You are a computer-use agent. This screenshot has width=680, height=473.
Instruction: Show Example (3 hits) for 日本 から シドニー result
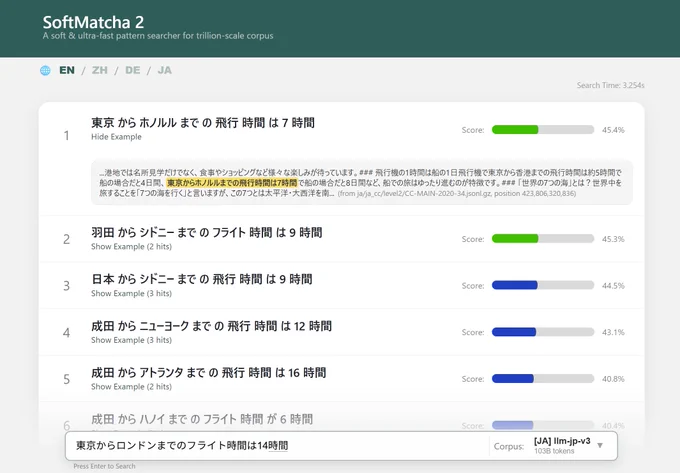[131, 293]
